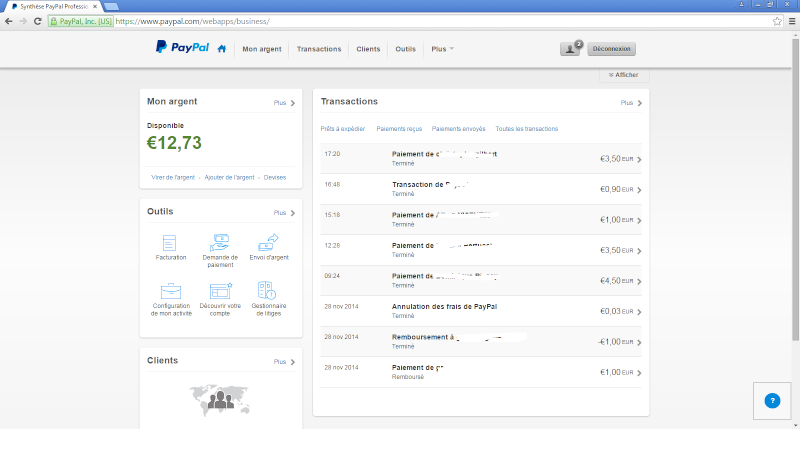Expand the 16:48 transaction chevron
Image resolution: width=800 pixels, height=450 pixels.
click(x=639, y=190)
